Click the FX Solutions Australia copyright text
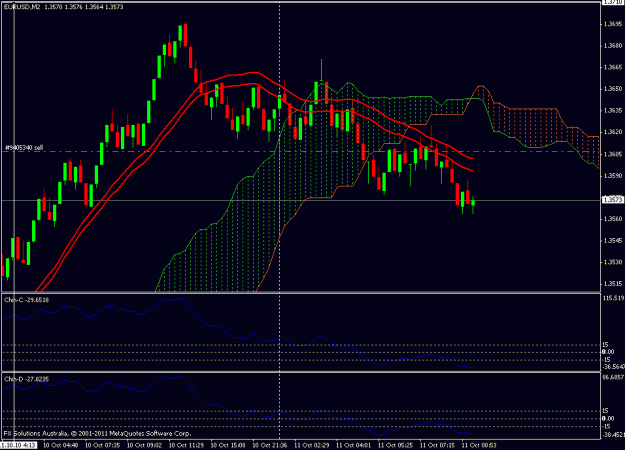 point(98,433)
